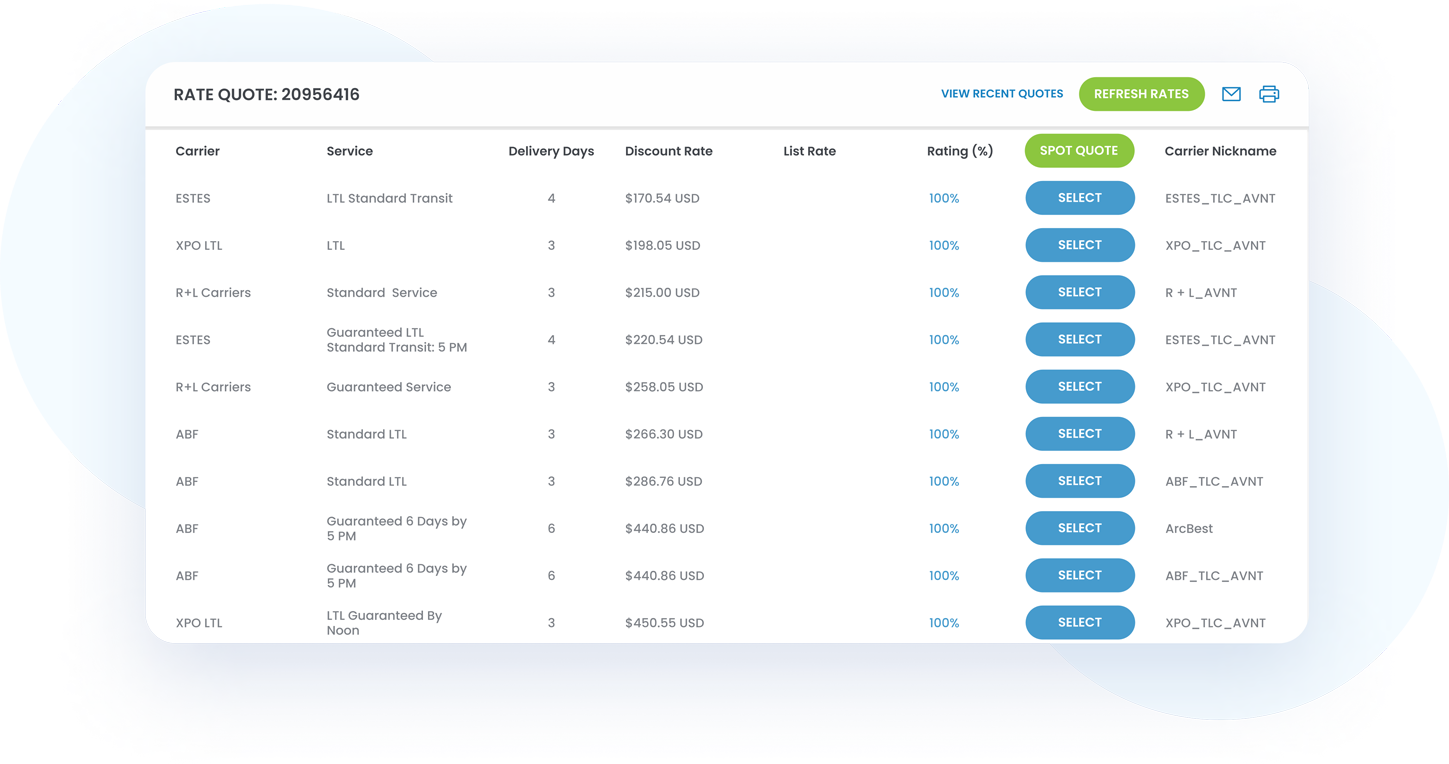Open View Recent Quotes link
This screenshot has width=1449, height=764.
(x=1001, y=94)
